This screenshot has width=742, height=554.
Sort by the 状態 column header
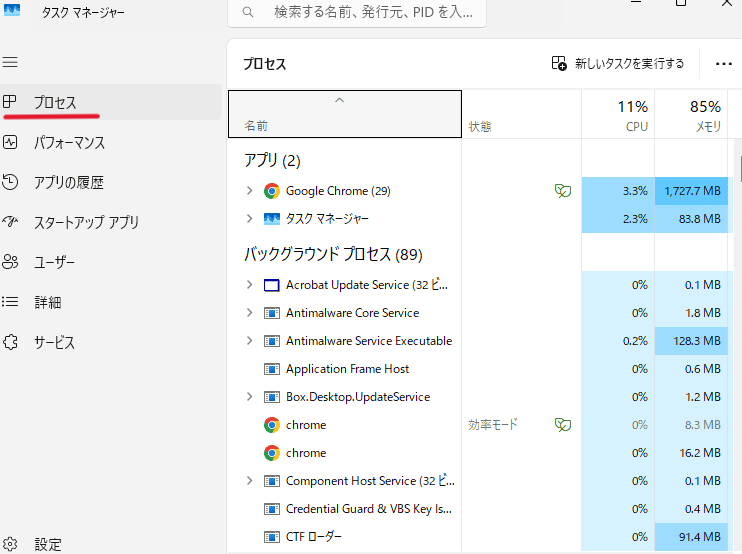[521, 114]
